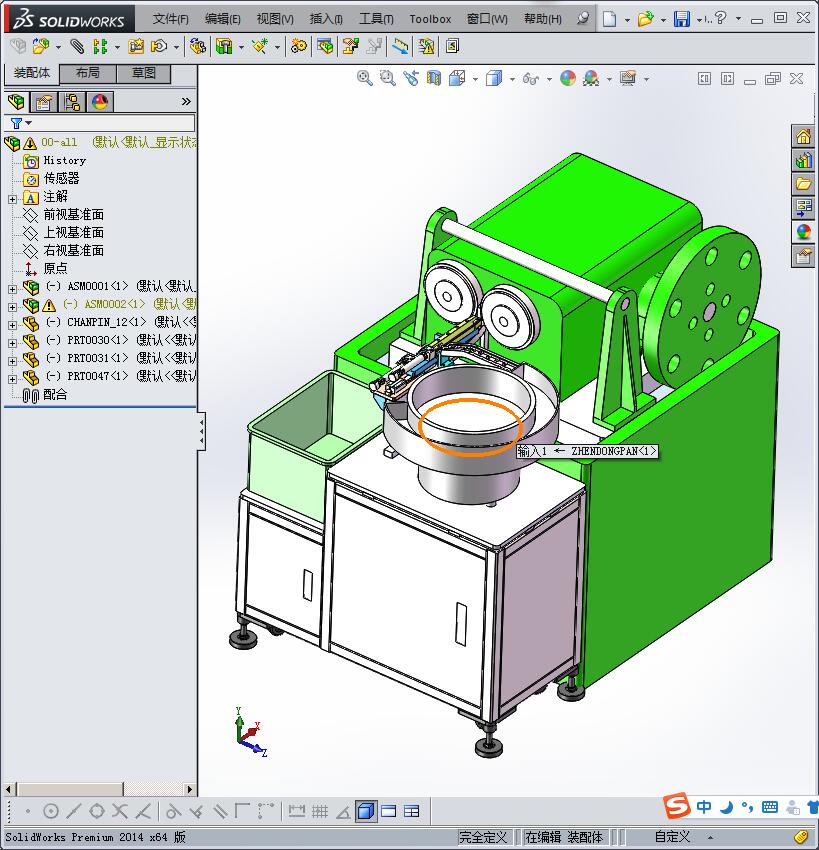Open the Design Library task pane icon
819x850 pixels.
point(802,159)
